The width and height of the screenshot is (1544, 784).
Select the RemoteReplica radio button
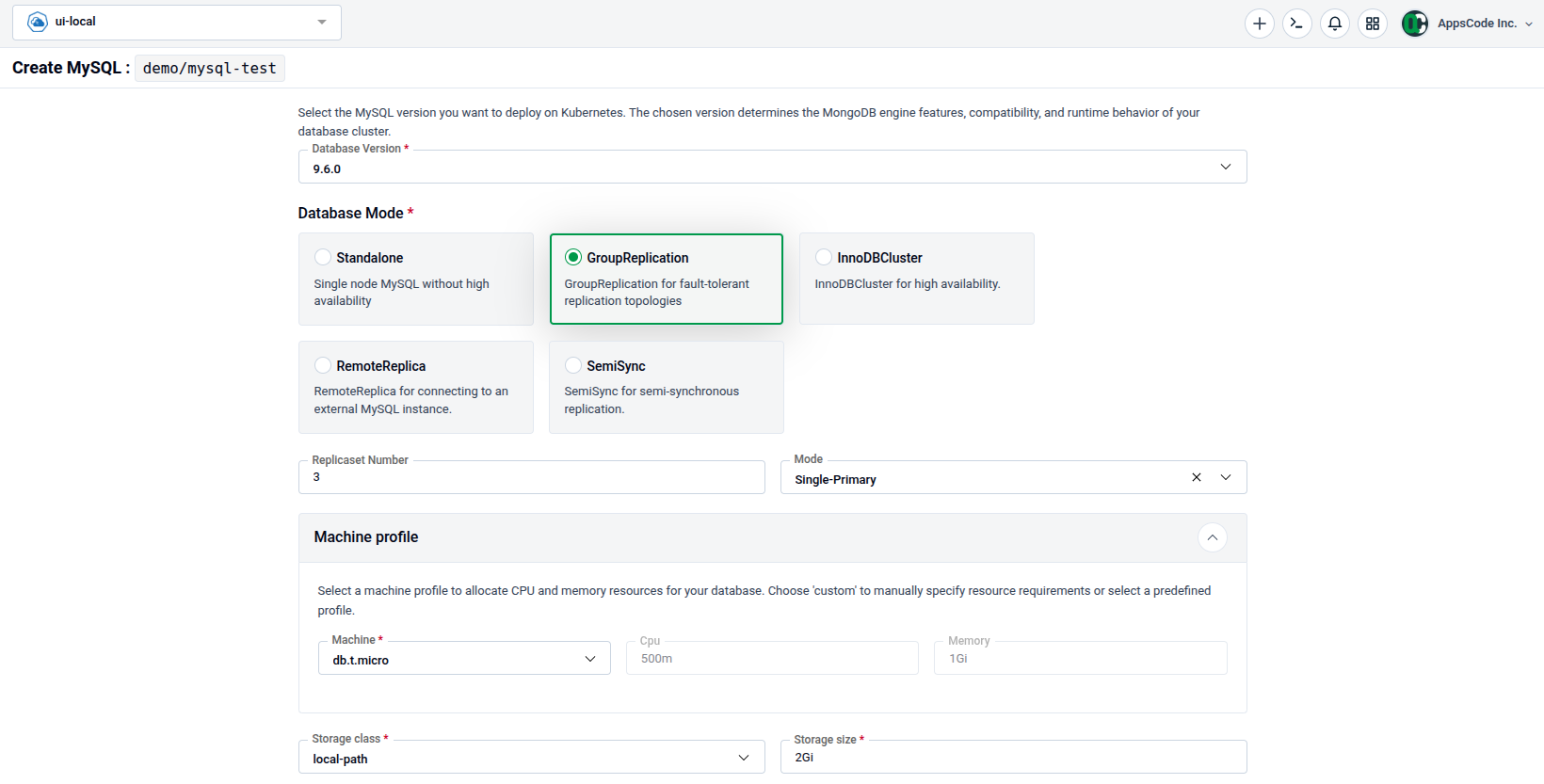323,365
